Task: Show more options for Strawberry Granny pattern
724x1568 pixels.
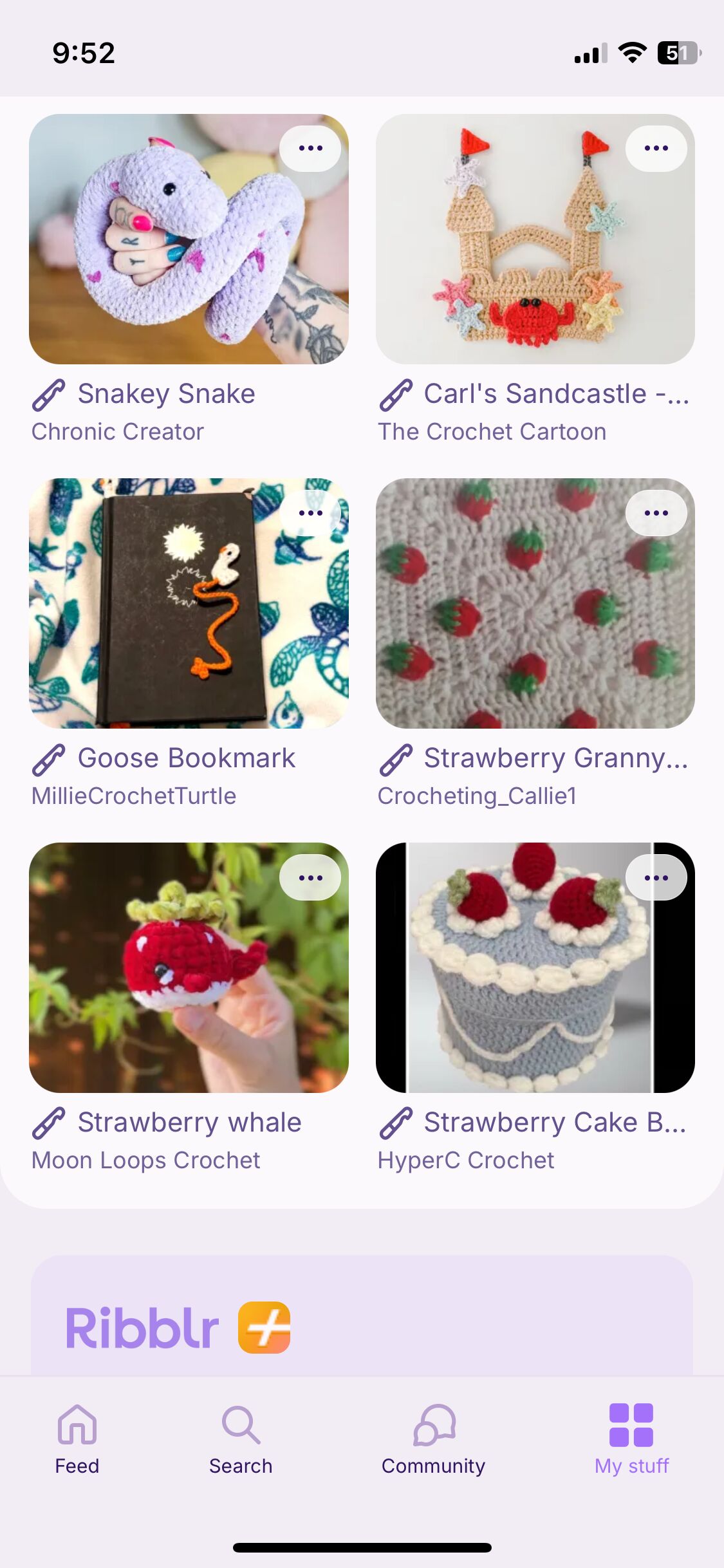Action: 656,513
